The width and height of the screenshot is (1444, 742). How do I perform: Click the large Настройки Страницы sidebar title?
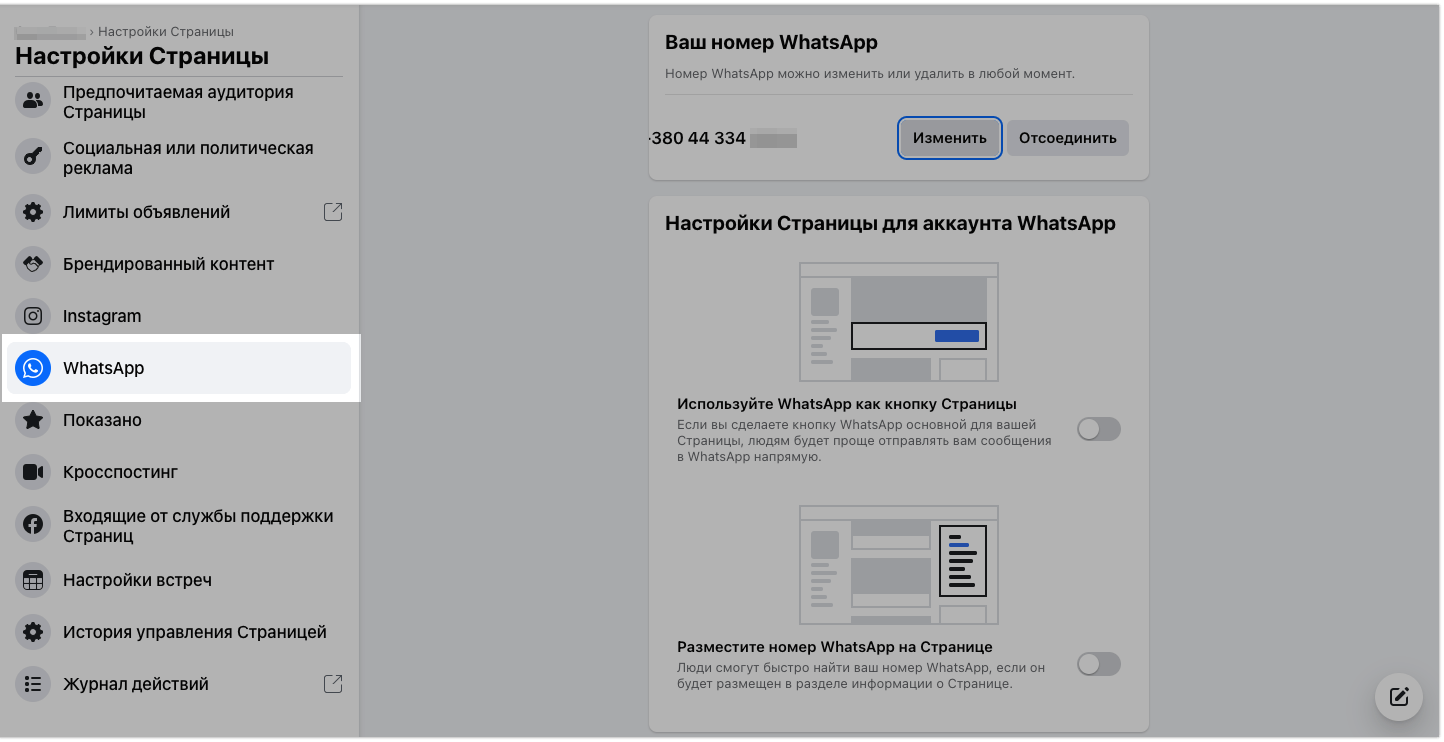[142, 56]
